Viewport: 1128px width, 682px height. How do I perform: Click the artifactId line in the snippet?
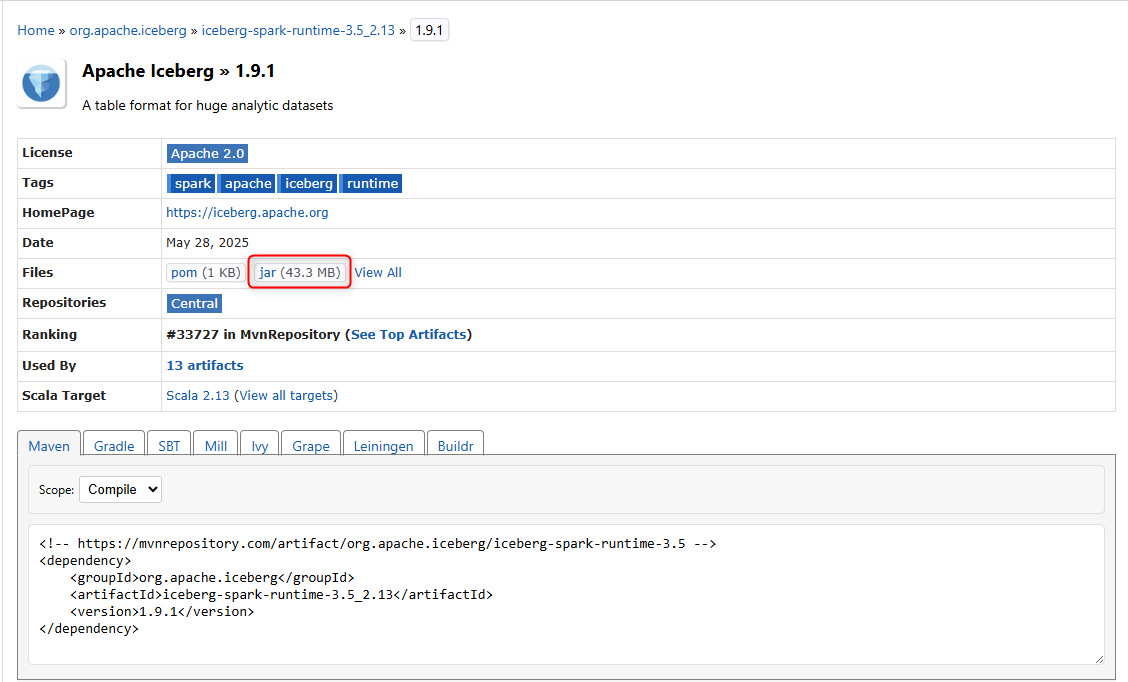click(281, 594)
